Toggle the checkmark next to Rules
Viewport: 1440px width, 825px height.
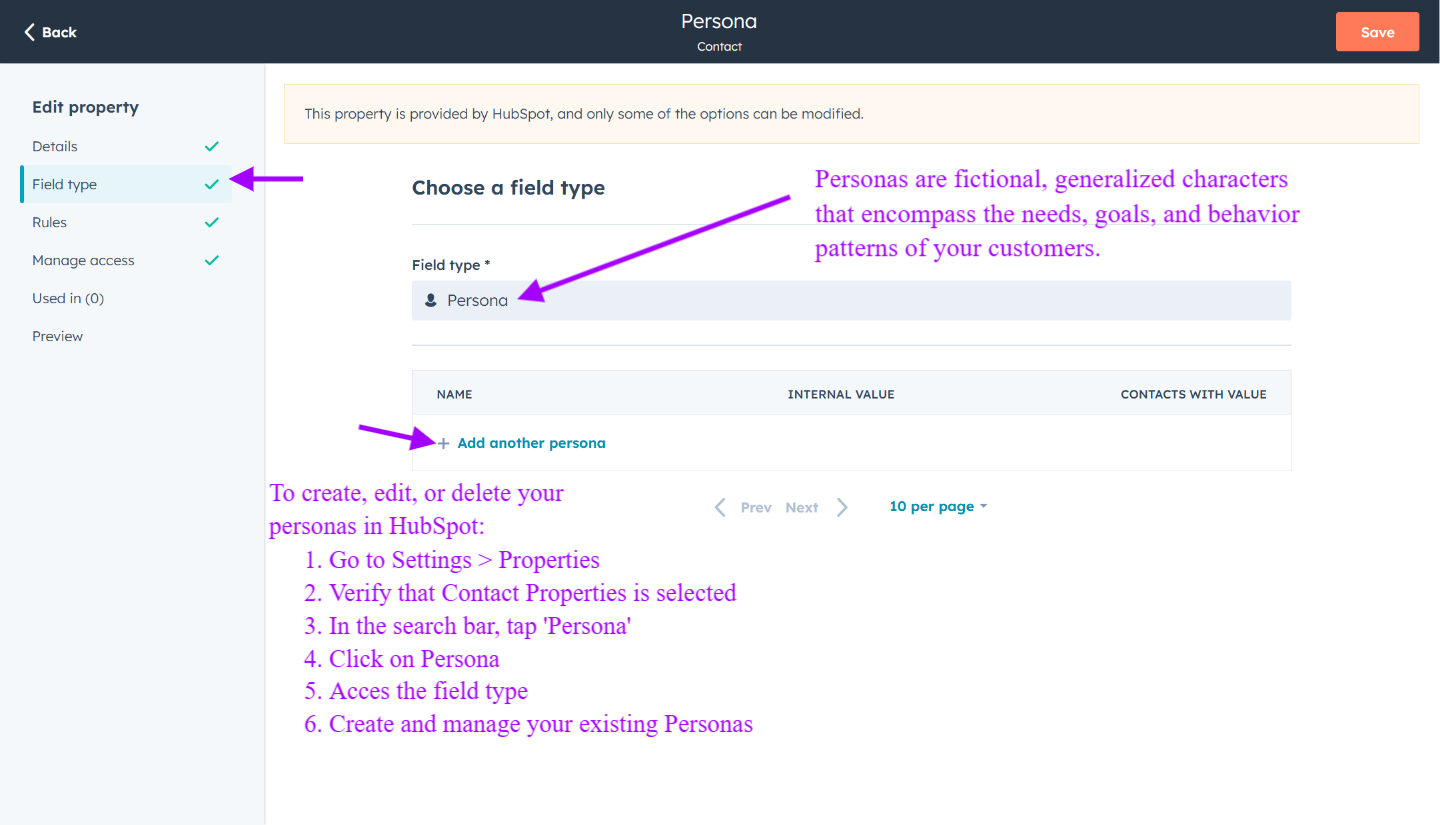click(x=211, y=222)
